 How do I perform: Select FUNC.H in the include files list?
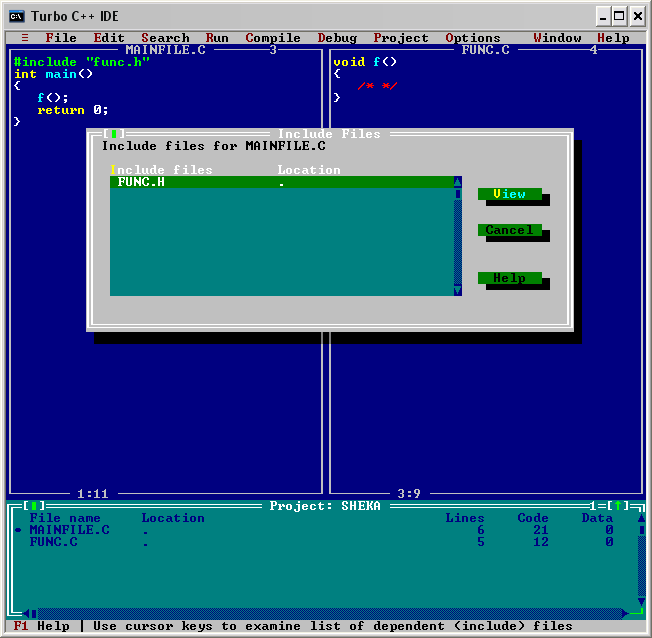coord(141,182)
